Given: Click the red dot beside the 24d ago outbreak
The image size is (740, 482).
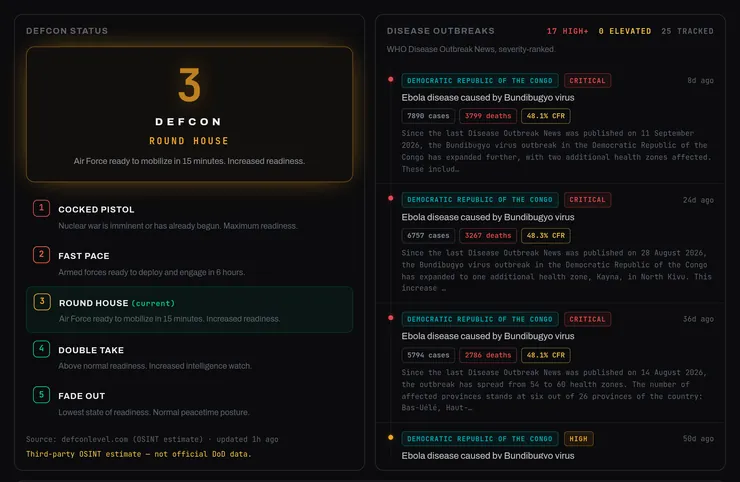Looking at the screenshot, I should tap(391, 198).
